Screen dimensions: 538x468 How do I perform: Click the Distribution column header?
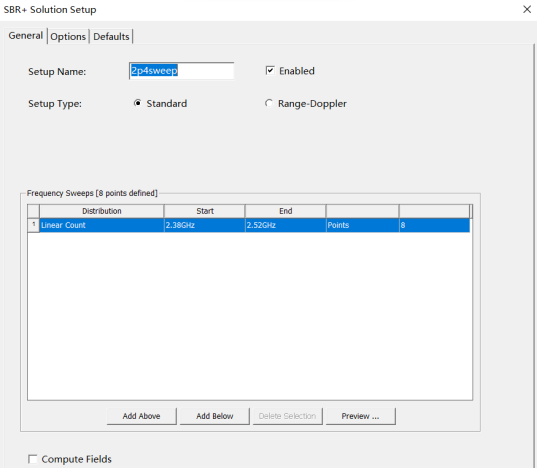coord(102,211)
